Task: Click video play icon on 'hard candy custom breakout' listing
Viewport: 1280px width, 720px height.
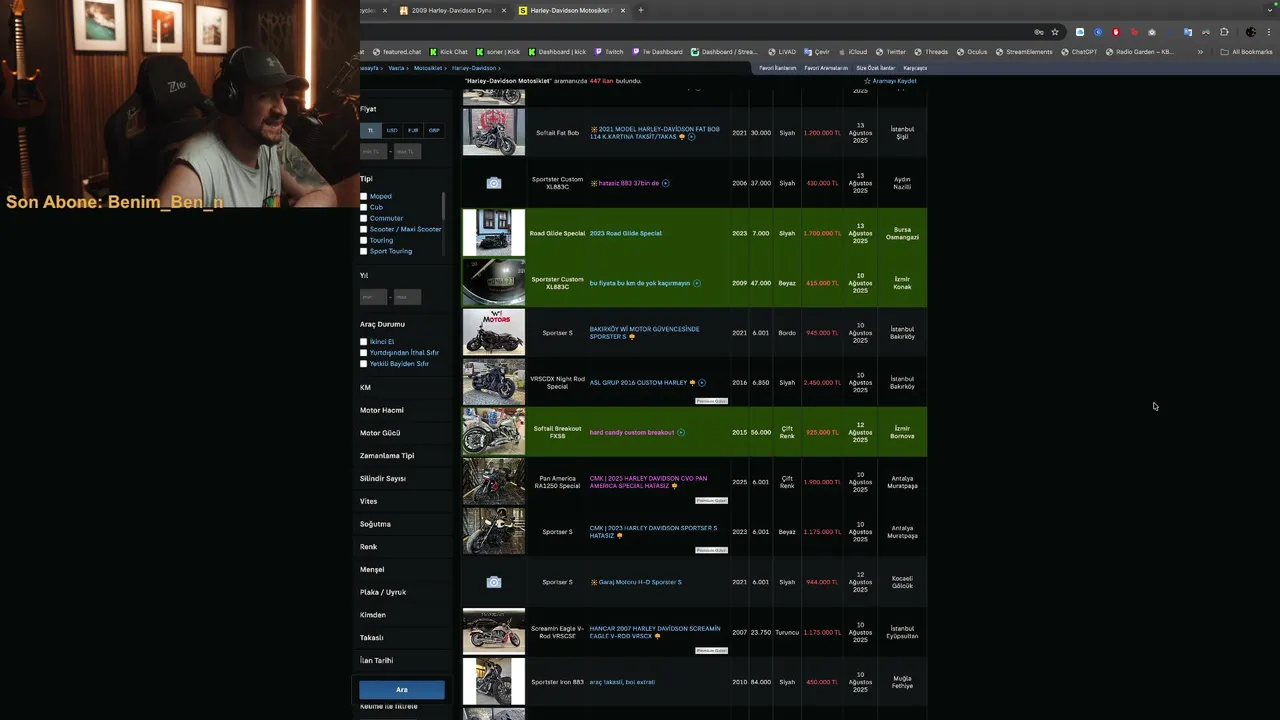Action: click(681, 433)
